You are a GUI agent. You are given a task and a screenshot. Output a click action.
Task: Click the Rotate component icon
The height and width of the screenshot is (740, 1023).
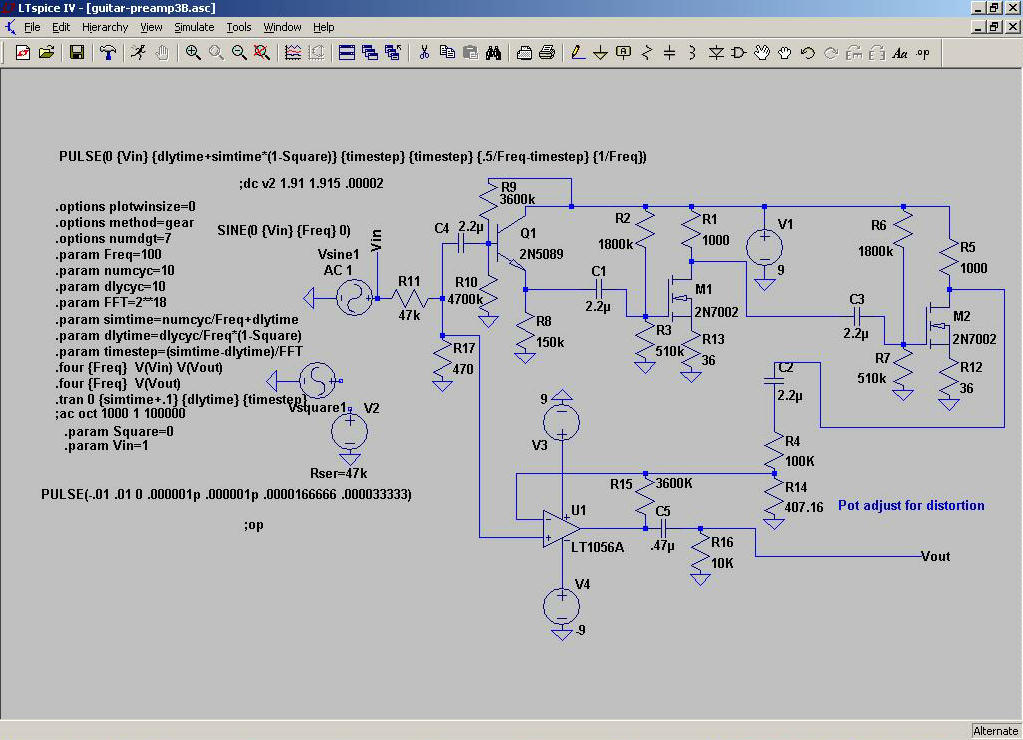[x=853, y=53]
